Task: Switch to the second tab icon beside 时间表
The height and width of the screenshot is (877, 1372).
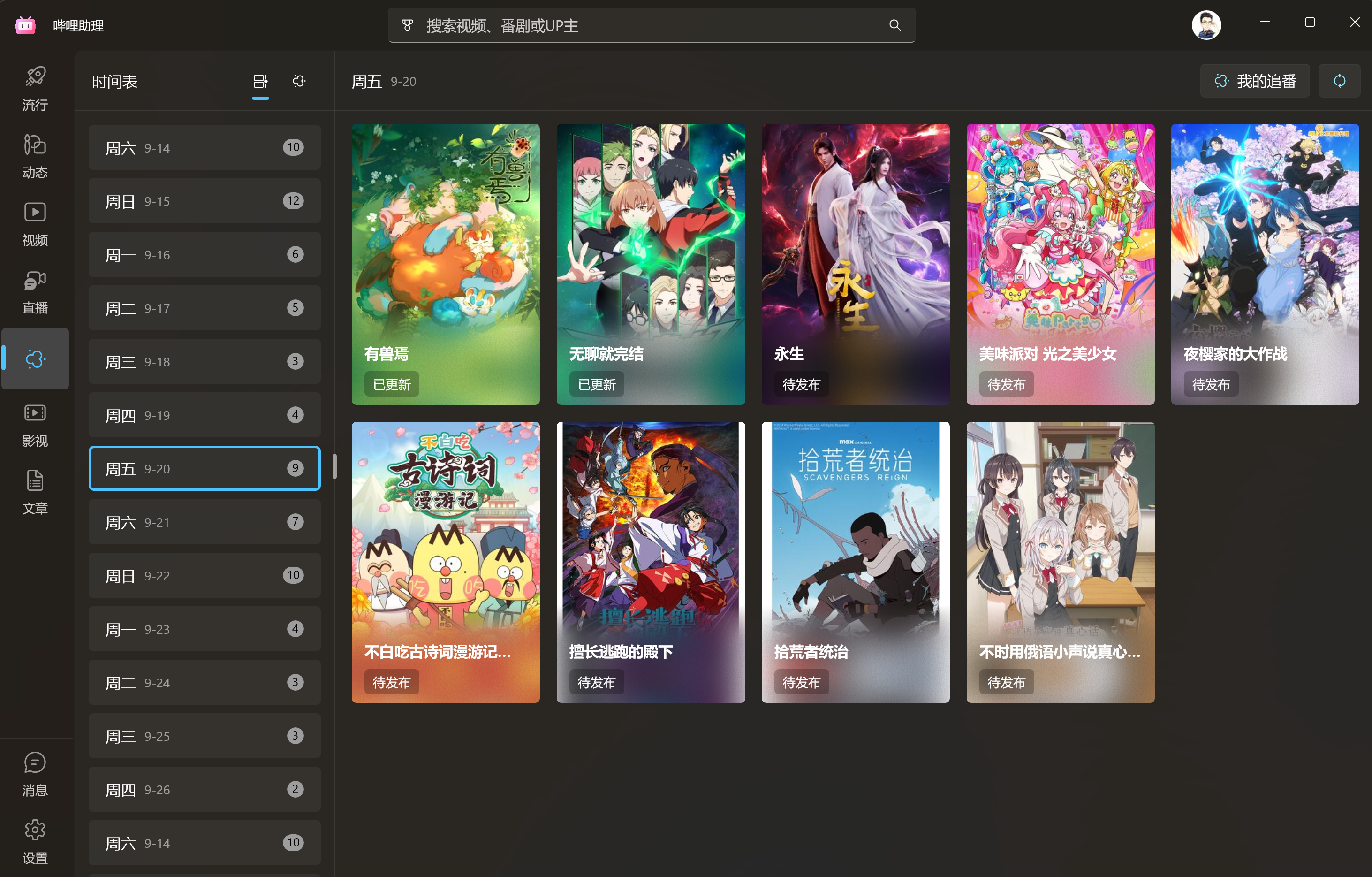Action: tap(299, 81)
